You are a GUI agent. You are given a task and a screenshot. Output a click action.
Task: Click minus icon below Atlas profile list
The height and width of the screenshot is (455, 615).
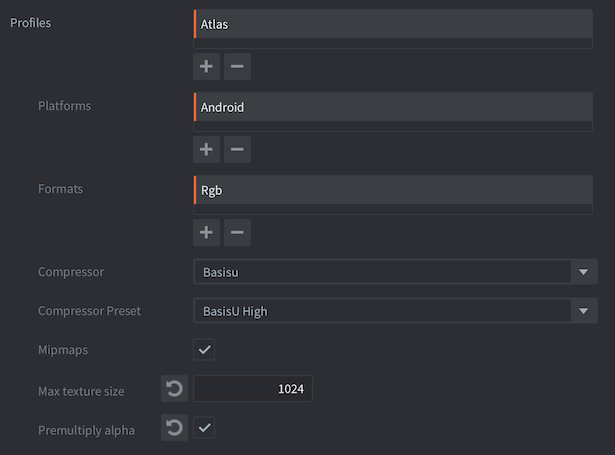coord(237,67)
